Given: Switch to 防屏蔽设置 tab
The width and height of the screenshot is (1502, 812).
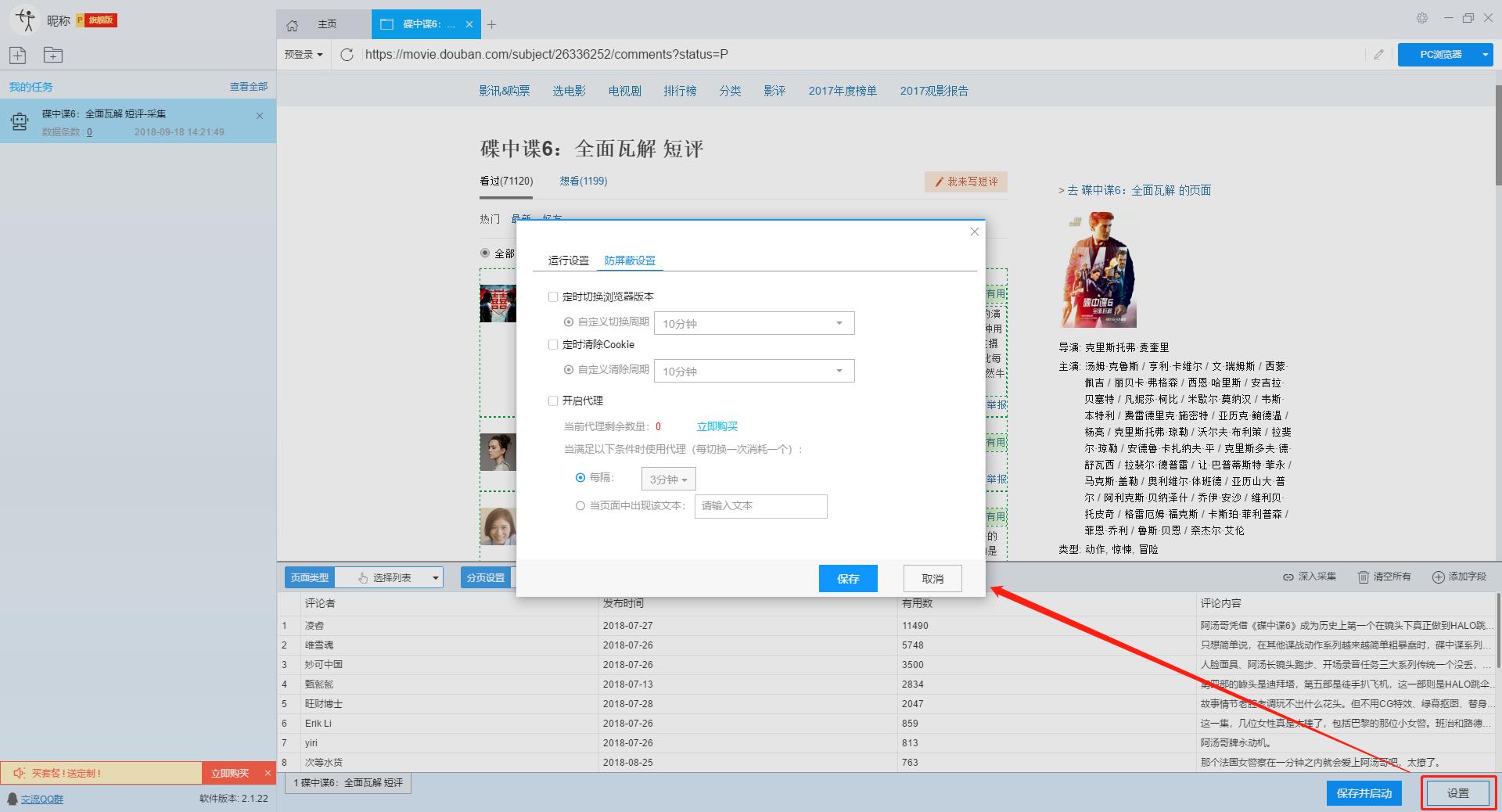Looking at the screenshot, I should click(x=630, y=260).
